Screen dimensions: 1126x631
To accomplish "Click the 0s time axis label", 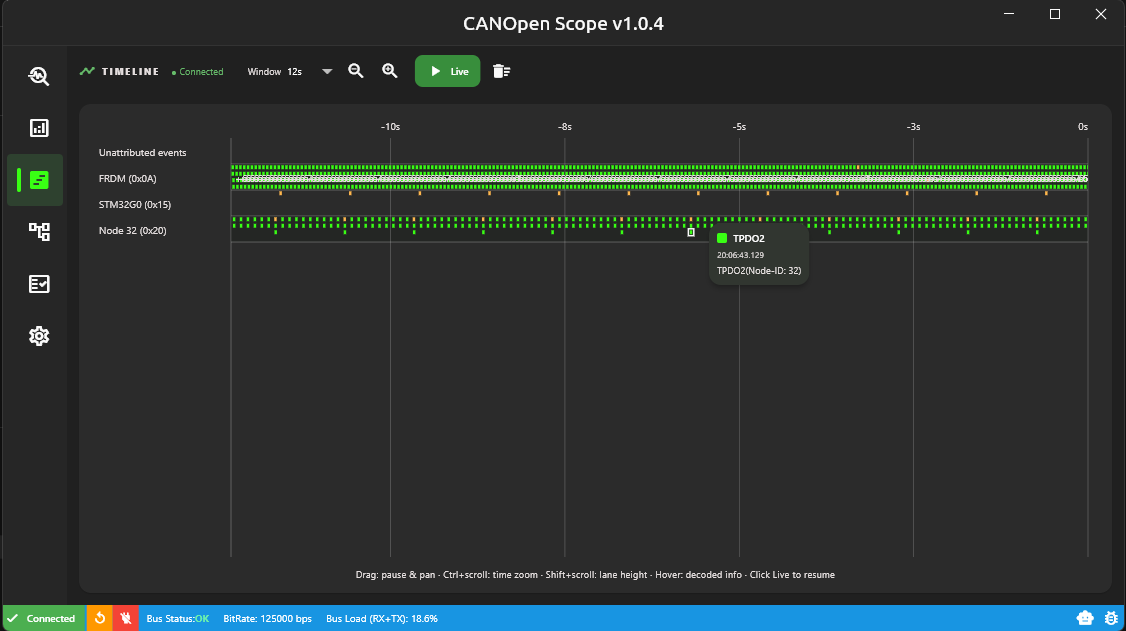I will [1083, 126].
